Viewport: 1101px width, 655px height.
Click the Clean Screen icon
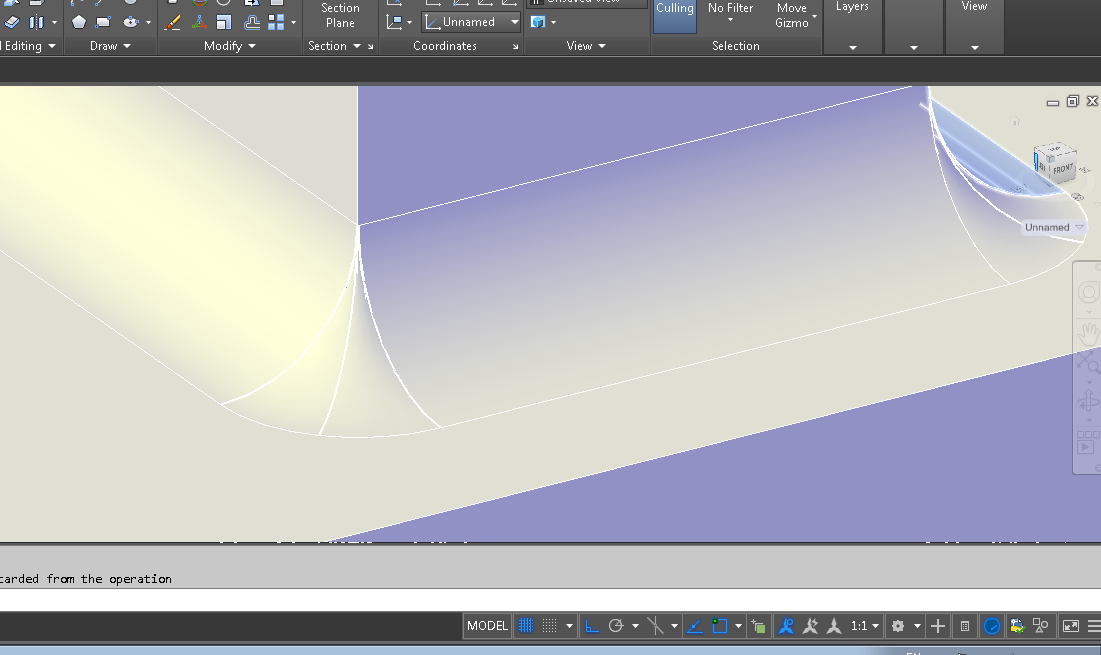coord(1070,626)
